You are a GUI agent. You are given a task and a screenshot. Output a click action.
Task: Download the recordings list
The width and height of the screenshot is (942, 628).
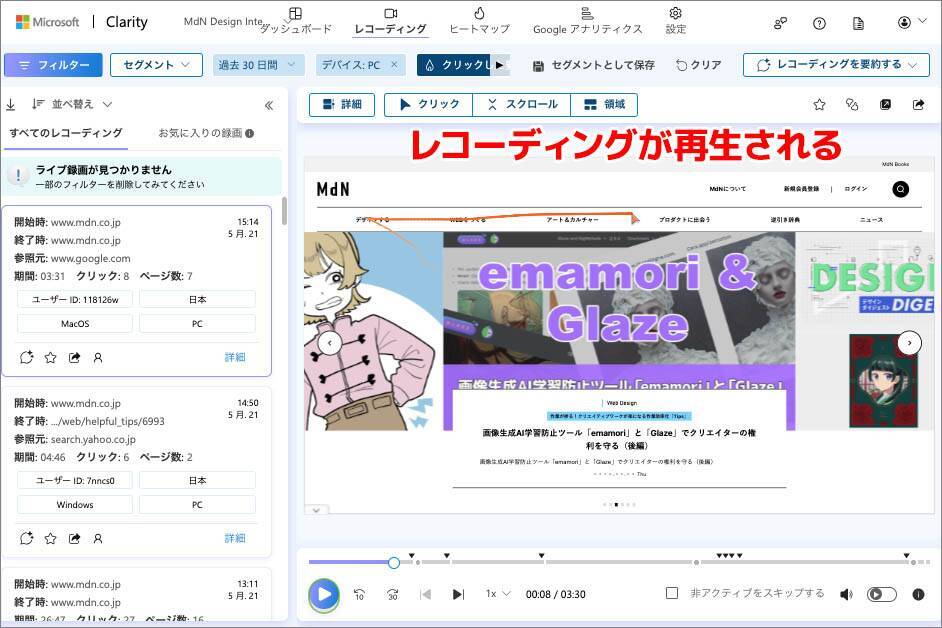pyautogui.click(x=11, y=104)
